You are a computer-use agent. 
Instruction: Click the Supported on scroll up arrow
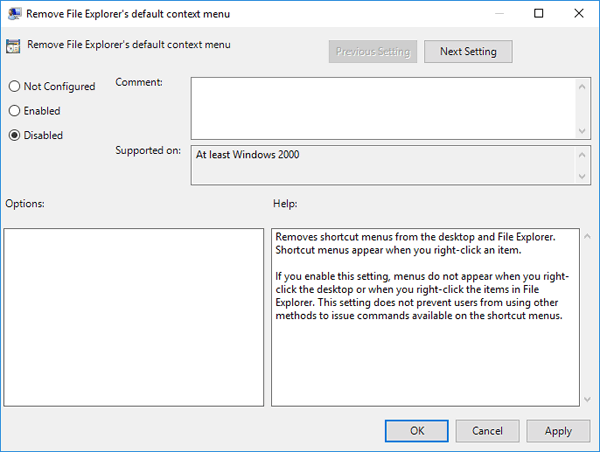tap(583, 155)
